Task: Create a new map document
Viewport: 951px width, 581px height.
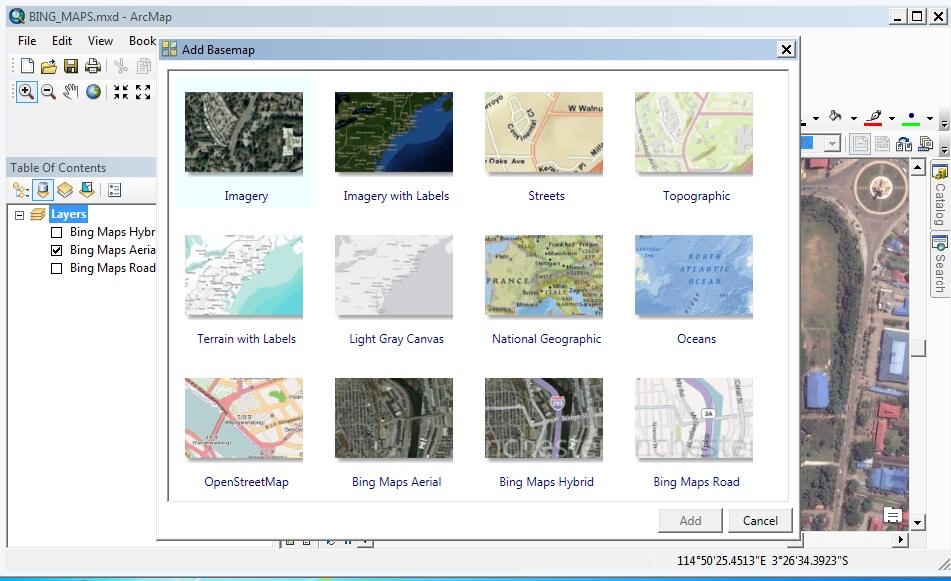Action: 27,66
